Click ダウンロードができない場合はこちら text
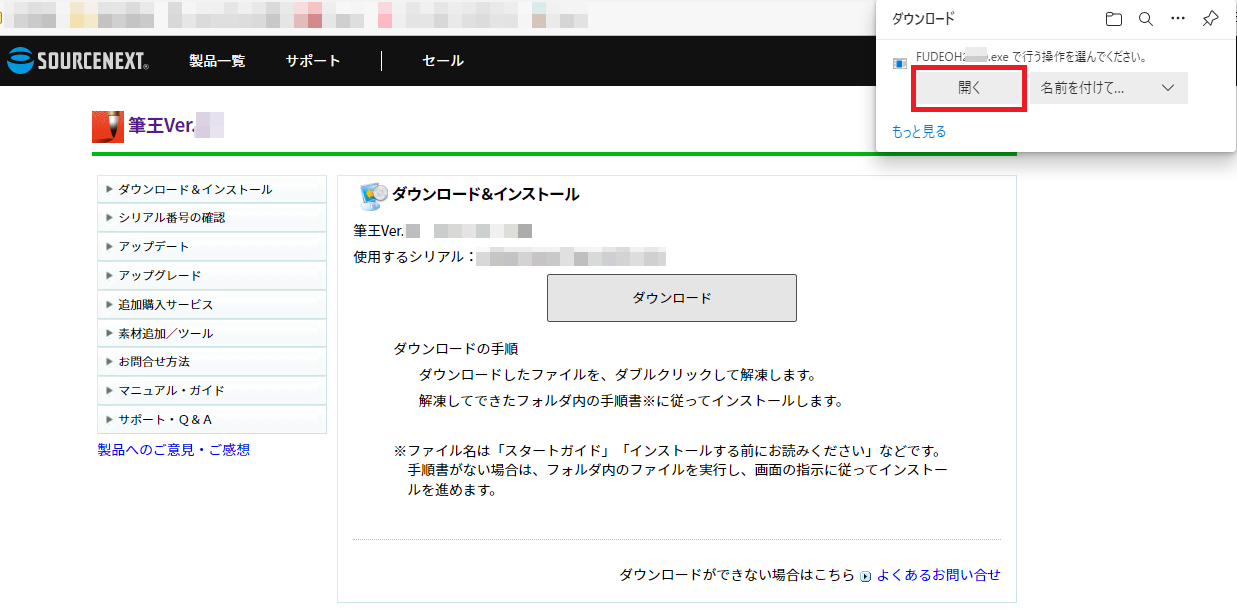Image resolution: width=1237 pixels, height=610 pixels. tap(737, 575)
